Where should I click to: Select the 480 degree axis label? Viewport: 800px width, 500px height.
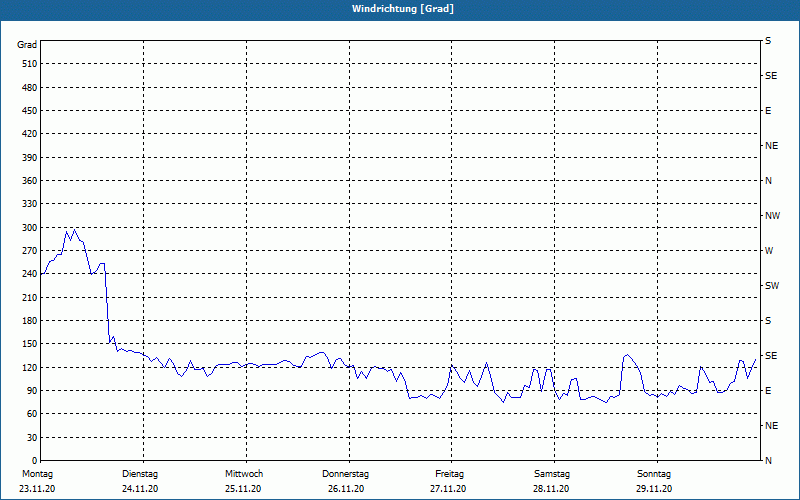30,87
